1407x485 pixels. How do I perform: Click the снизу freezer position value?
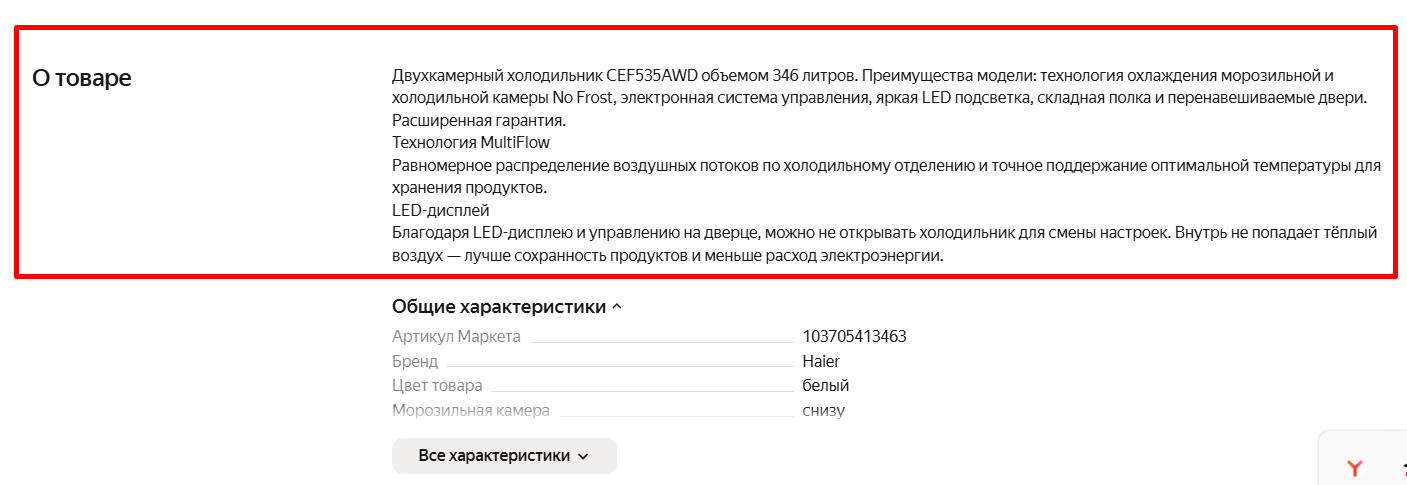[x=824, y=410]
